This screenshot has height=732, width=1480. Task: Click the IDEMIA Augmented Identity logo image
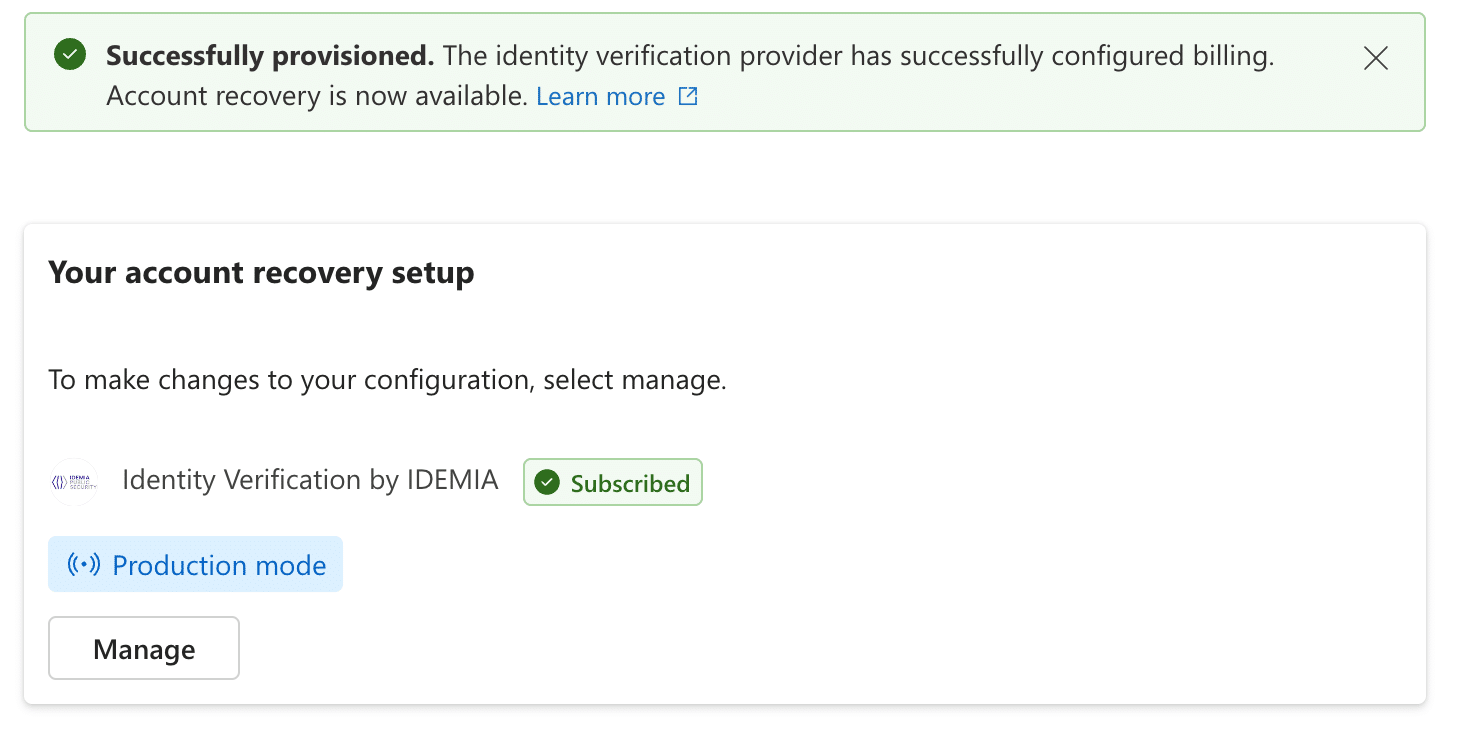74,481
